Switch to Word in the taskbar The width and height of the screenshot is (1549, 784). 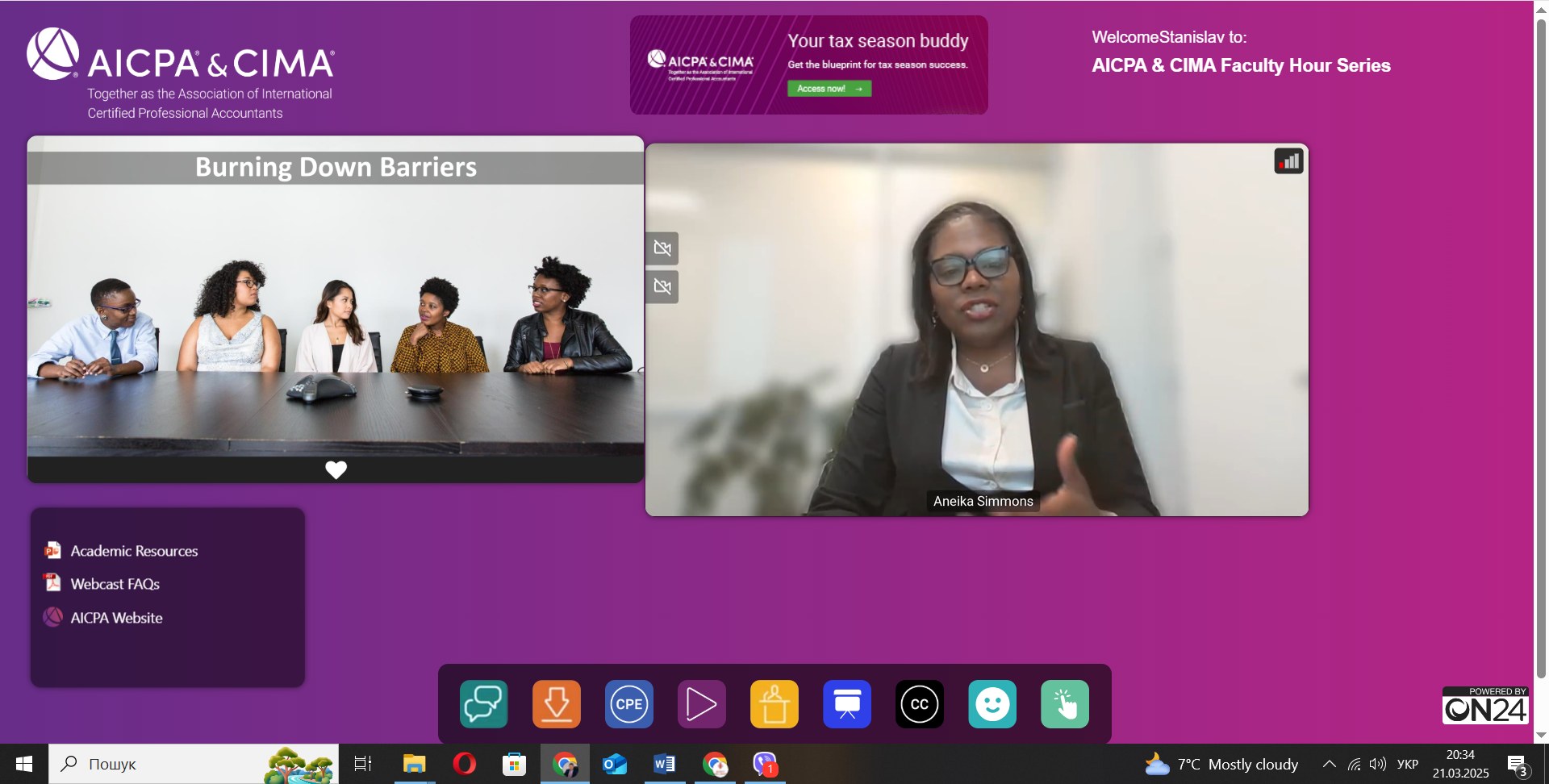click(x=665, y=763)
